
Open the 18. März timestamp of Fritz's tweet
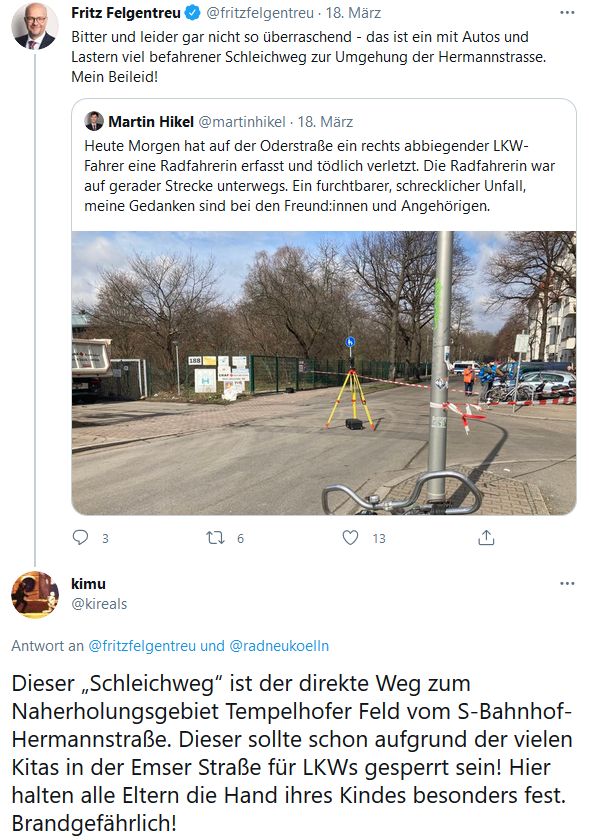click(353, 13)
